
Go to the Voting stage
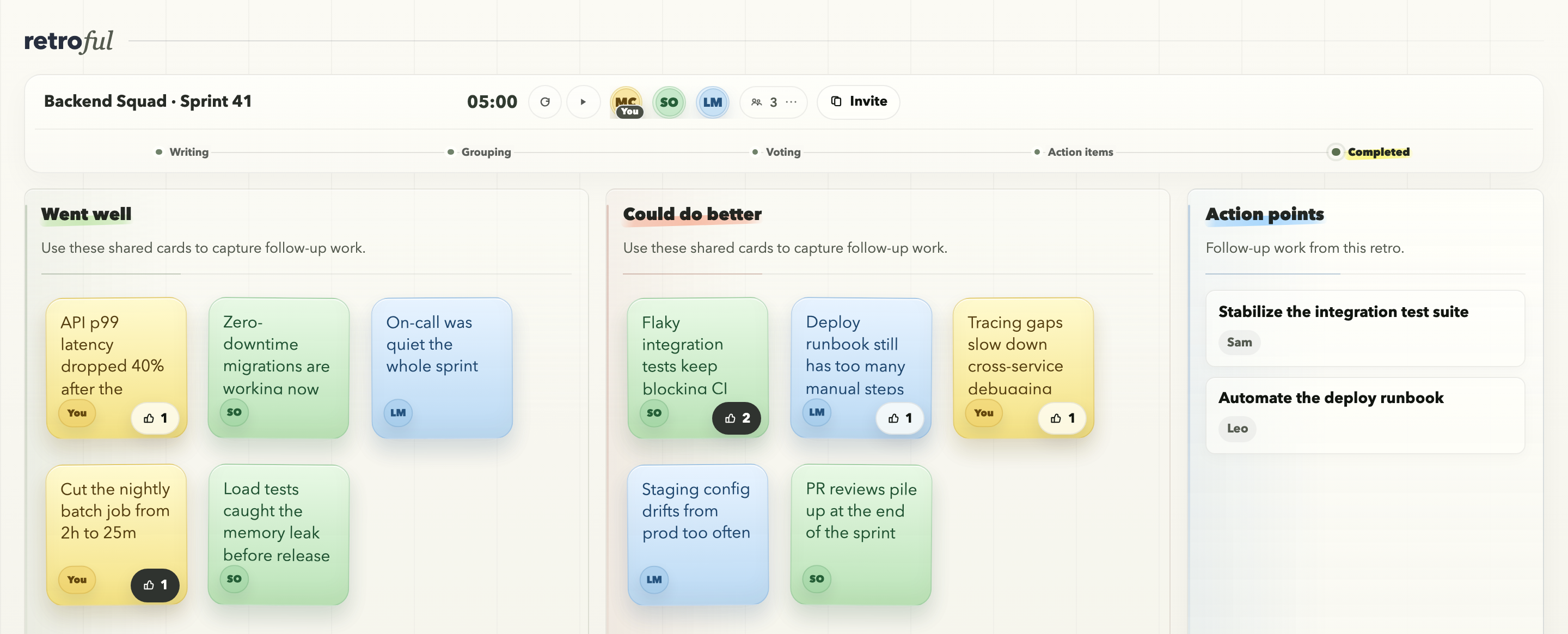coord(777,151)
